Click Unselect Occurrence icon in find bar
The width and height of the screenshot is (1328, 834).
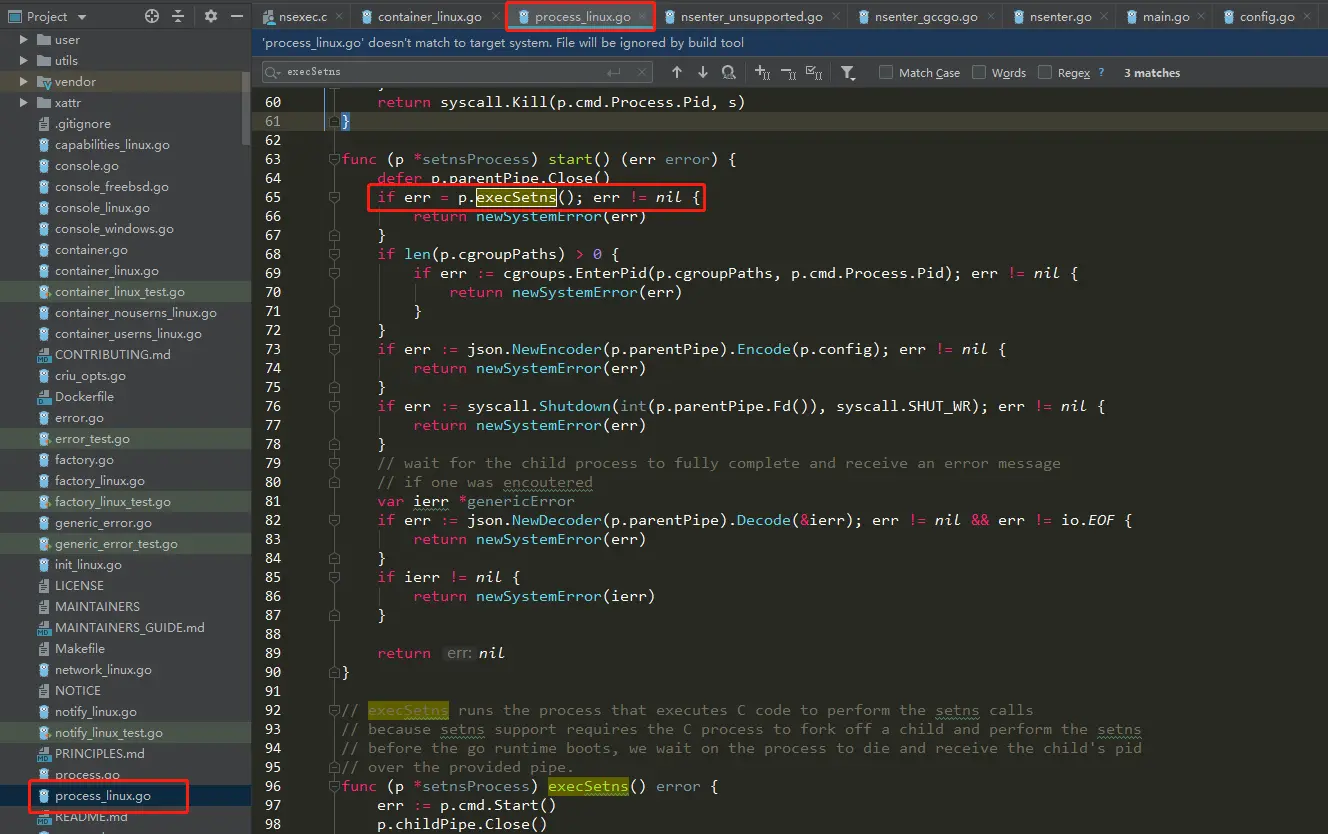click(x=788, y=72)
